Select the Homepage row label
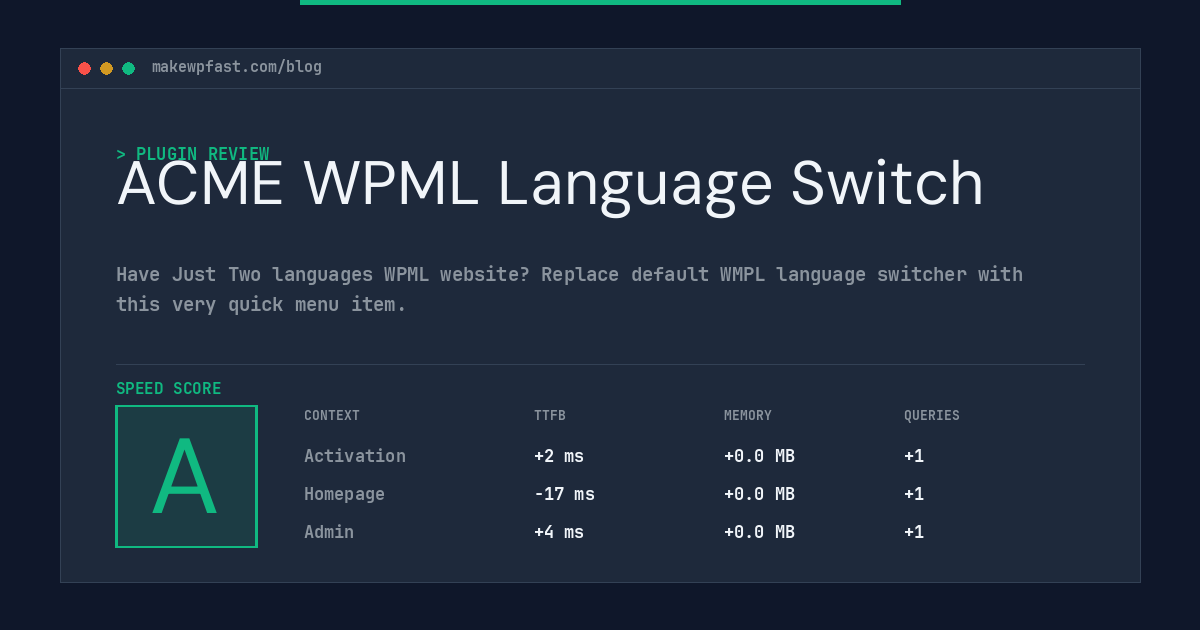Screen dimensions: 1200x630 (x=344, y=494)
